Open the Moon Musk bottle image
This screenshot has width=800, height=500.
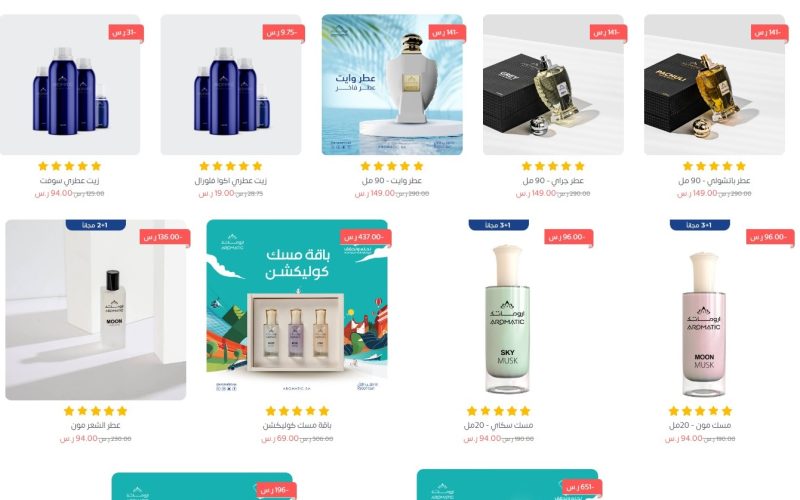(704, 324)
